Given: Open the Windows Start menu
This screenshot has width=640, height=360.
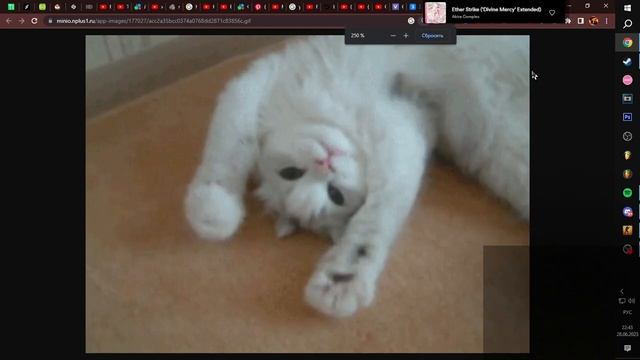Looking at the screenshot, I should tap(627, 8).
